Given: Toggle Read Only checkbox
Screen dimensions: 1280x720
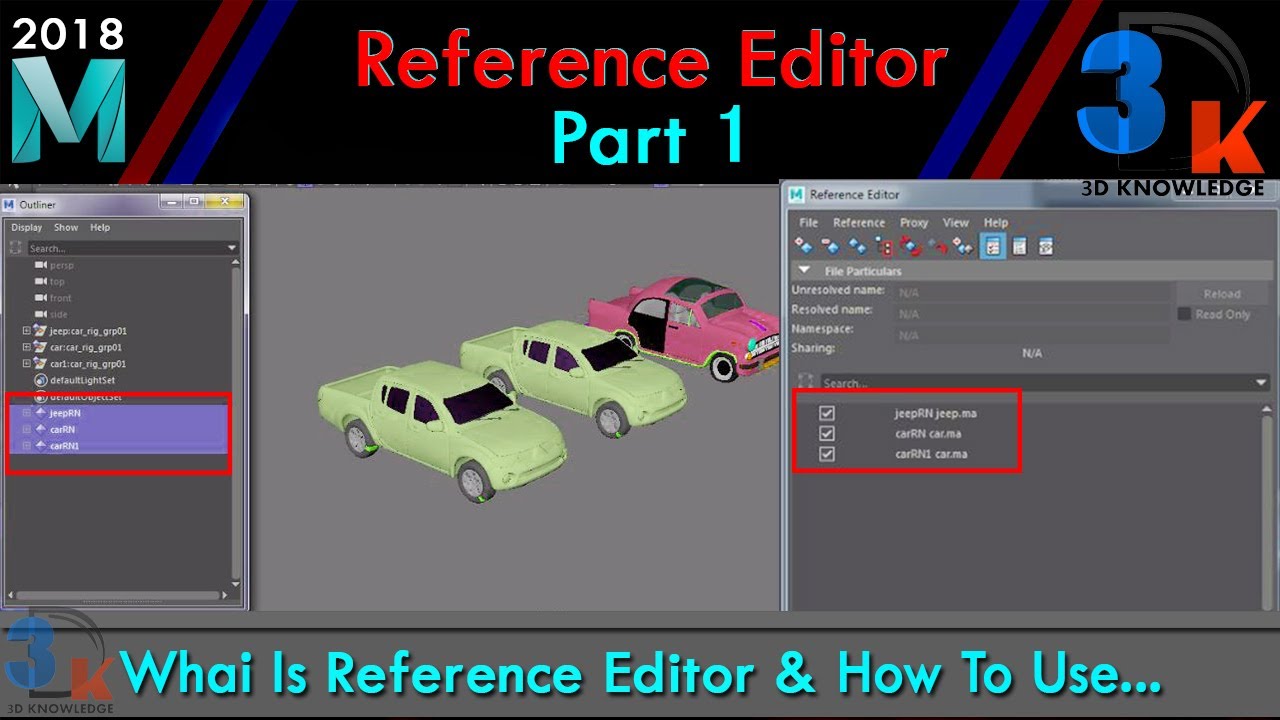Looking at the screenshot, I should point(1184,314).
